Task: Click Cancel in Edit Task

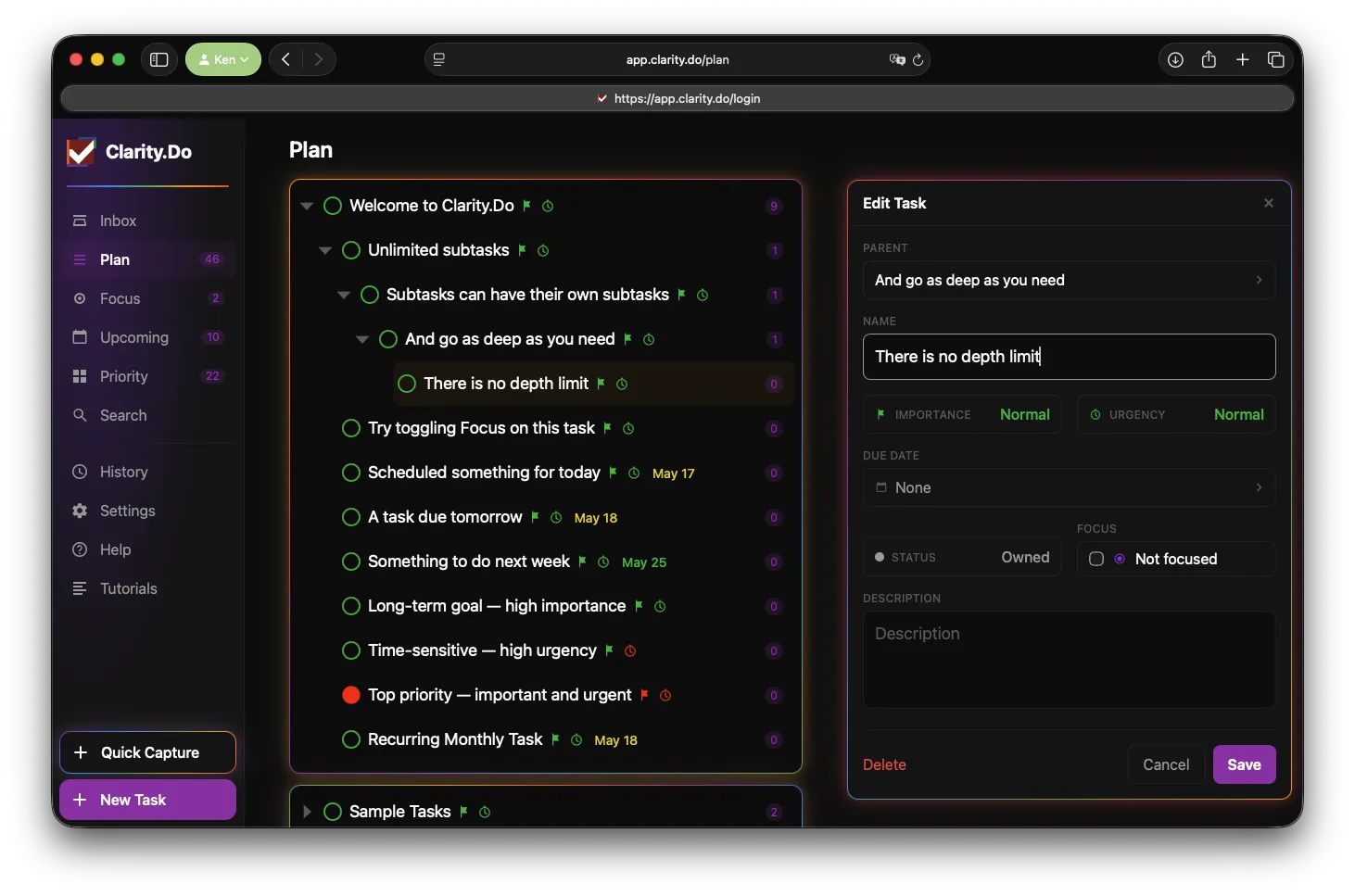Action: [x=1166, y=764]
